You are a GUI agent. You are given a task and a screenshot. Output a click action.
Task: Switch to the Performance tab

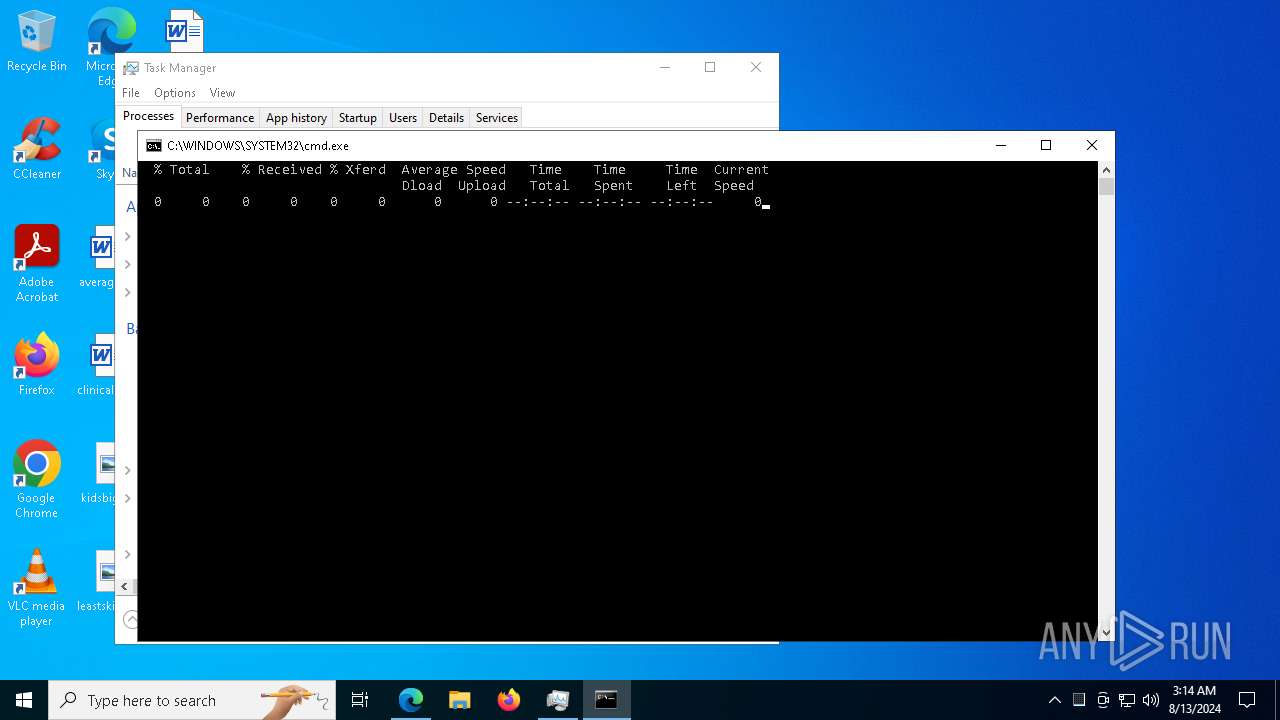click(x=220, y=118)
